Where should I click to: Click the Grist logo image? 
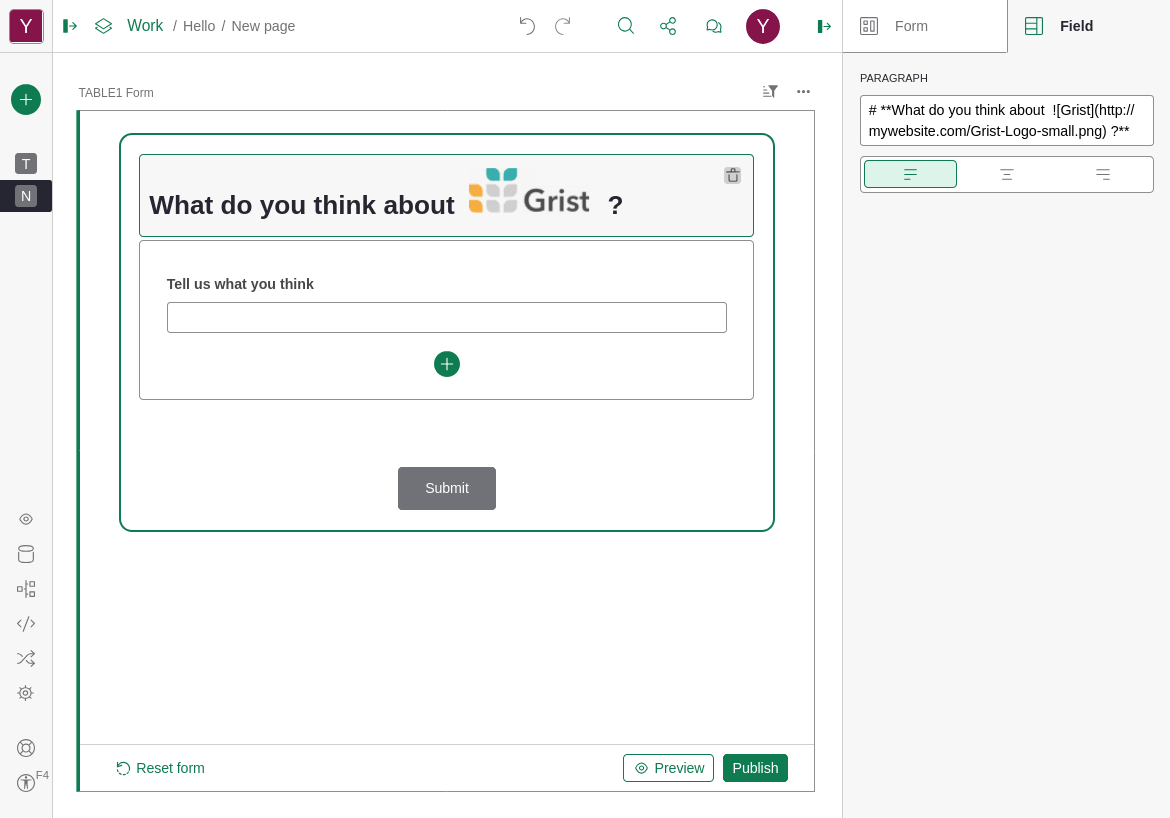(529, 191)
